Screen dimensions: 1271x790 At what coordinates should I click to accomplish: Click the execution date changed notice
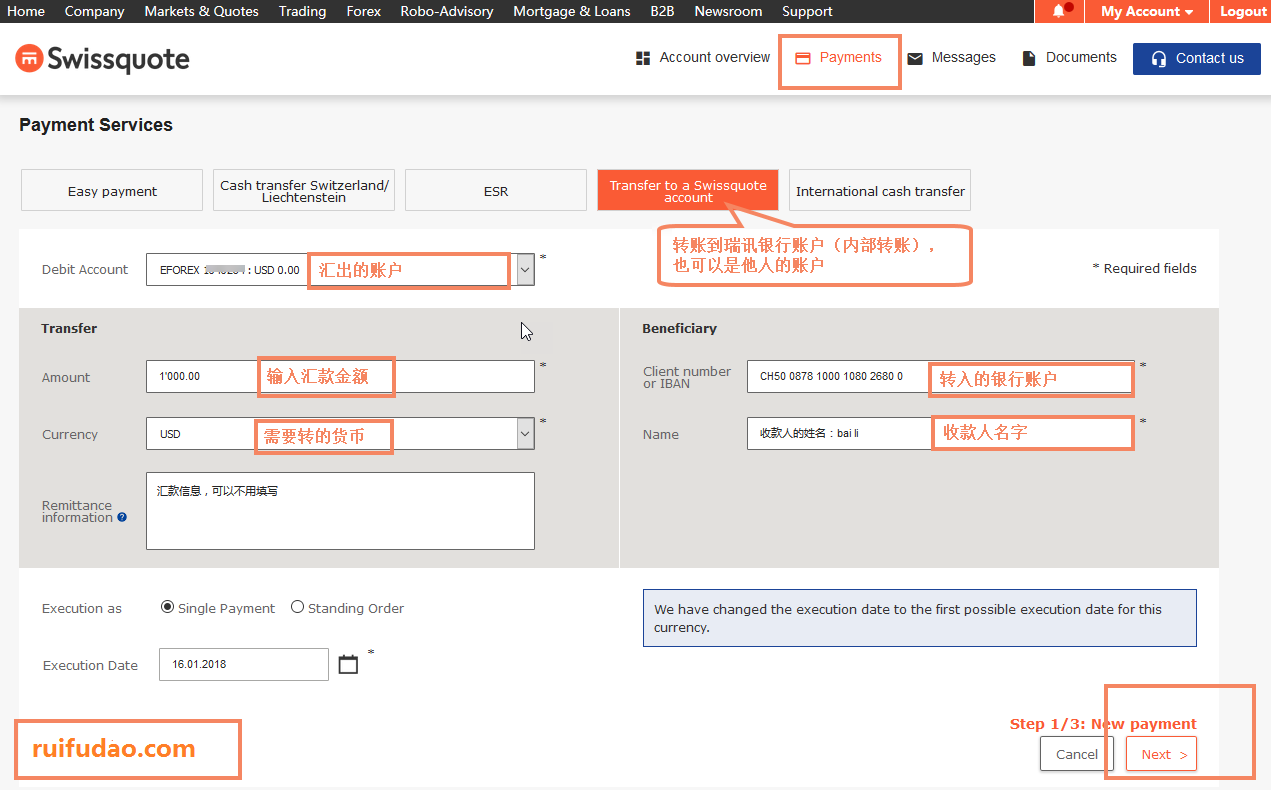click(919, 618)
